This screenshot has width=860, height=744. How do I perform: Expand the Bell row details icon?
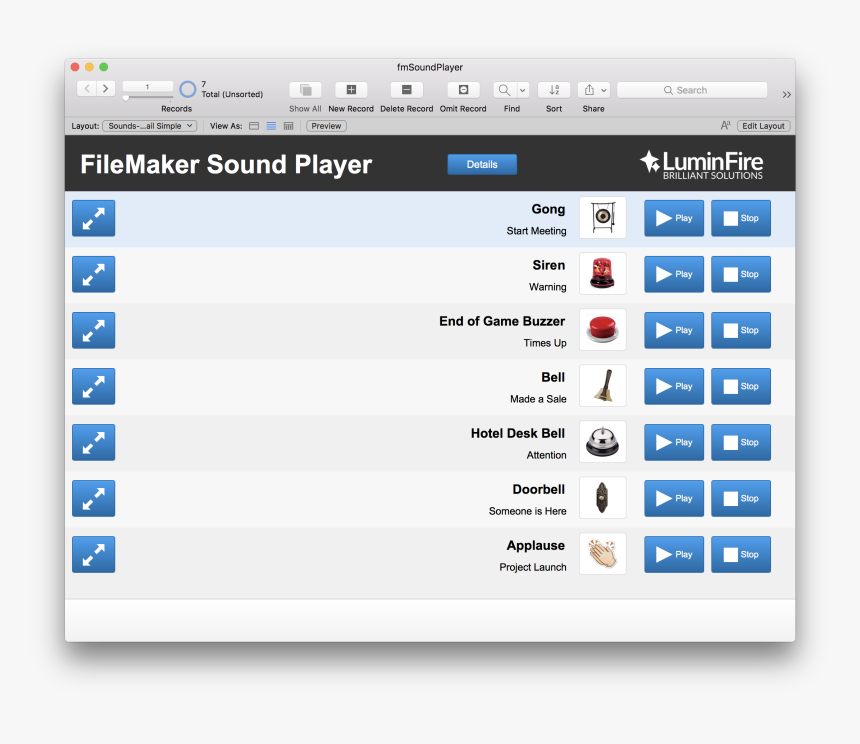(x=94, y=386)
